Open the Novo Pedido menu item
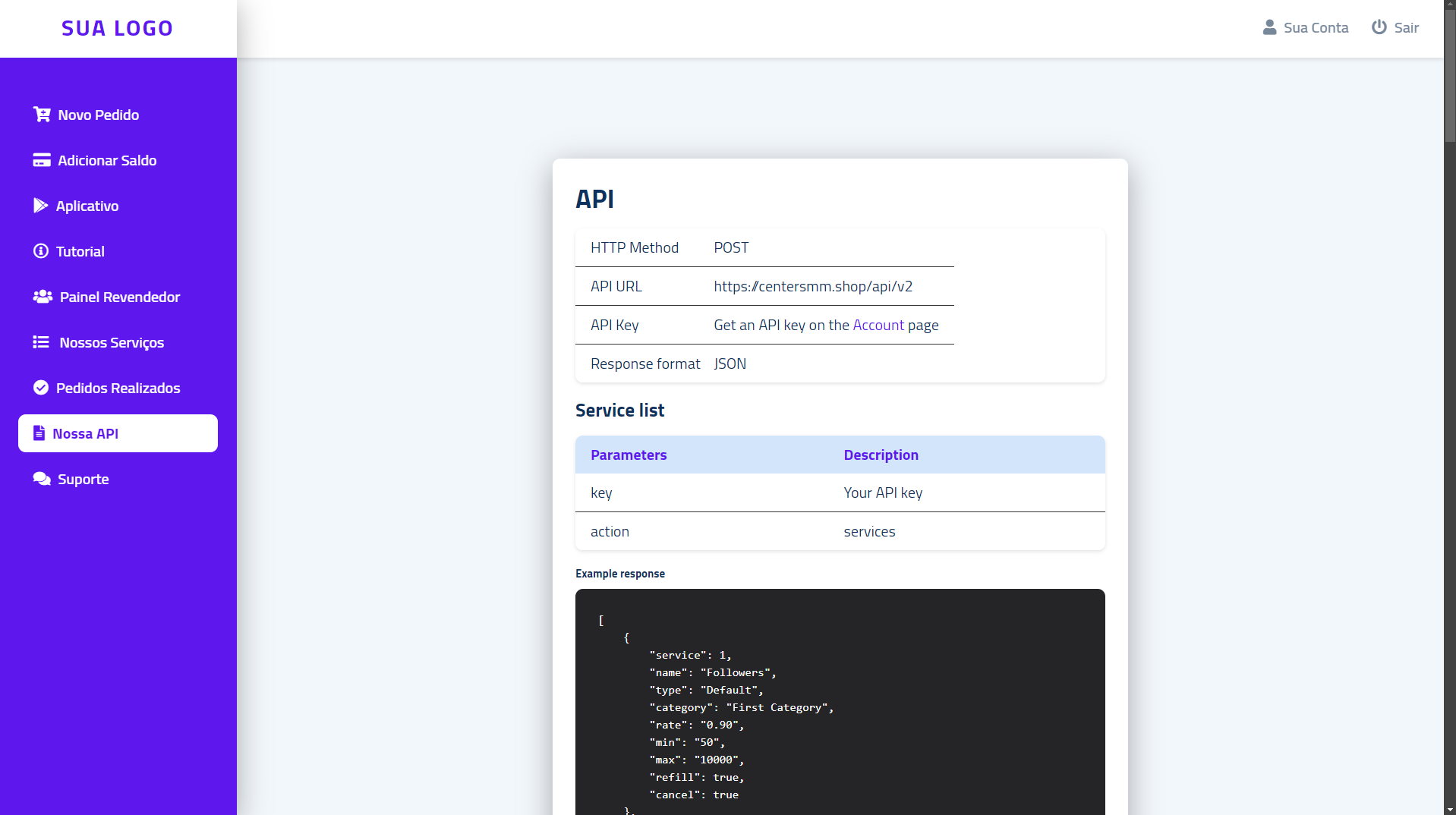Viewport: 1456px width, 815px height. [x=98, y=115]
